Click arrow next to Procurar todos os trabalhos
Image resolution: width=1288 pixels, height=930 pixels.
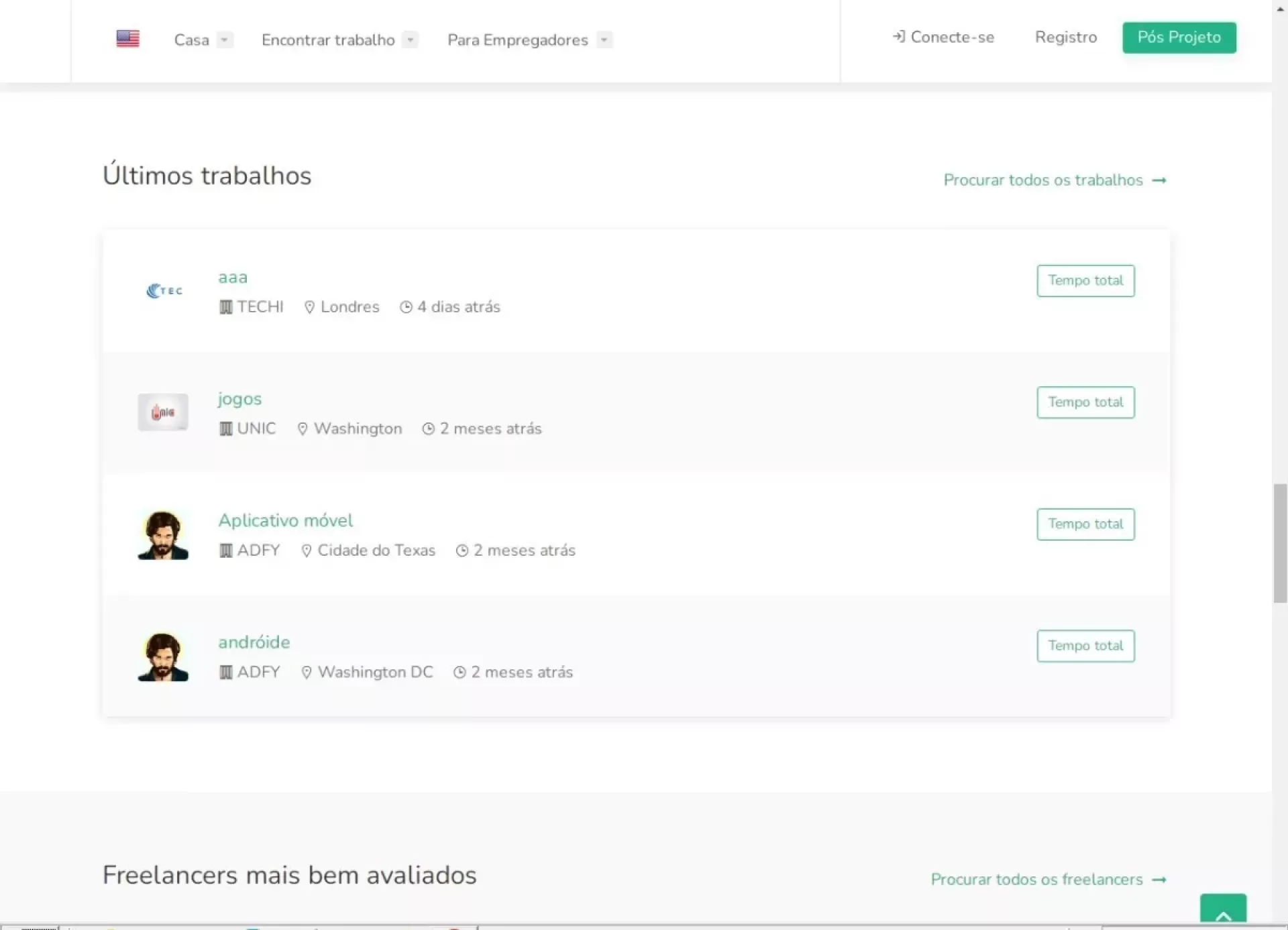coord(1159,180)
